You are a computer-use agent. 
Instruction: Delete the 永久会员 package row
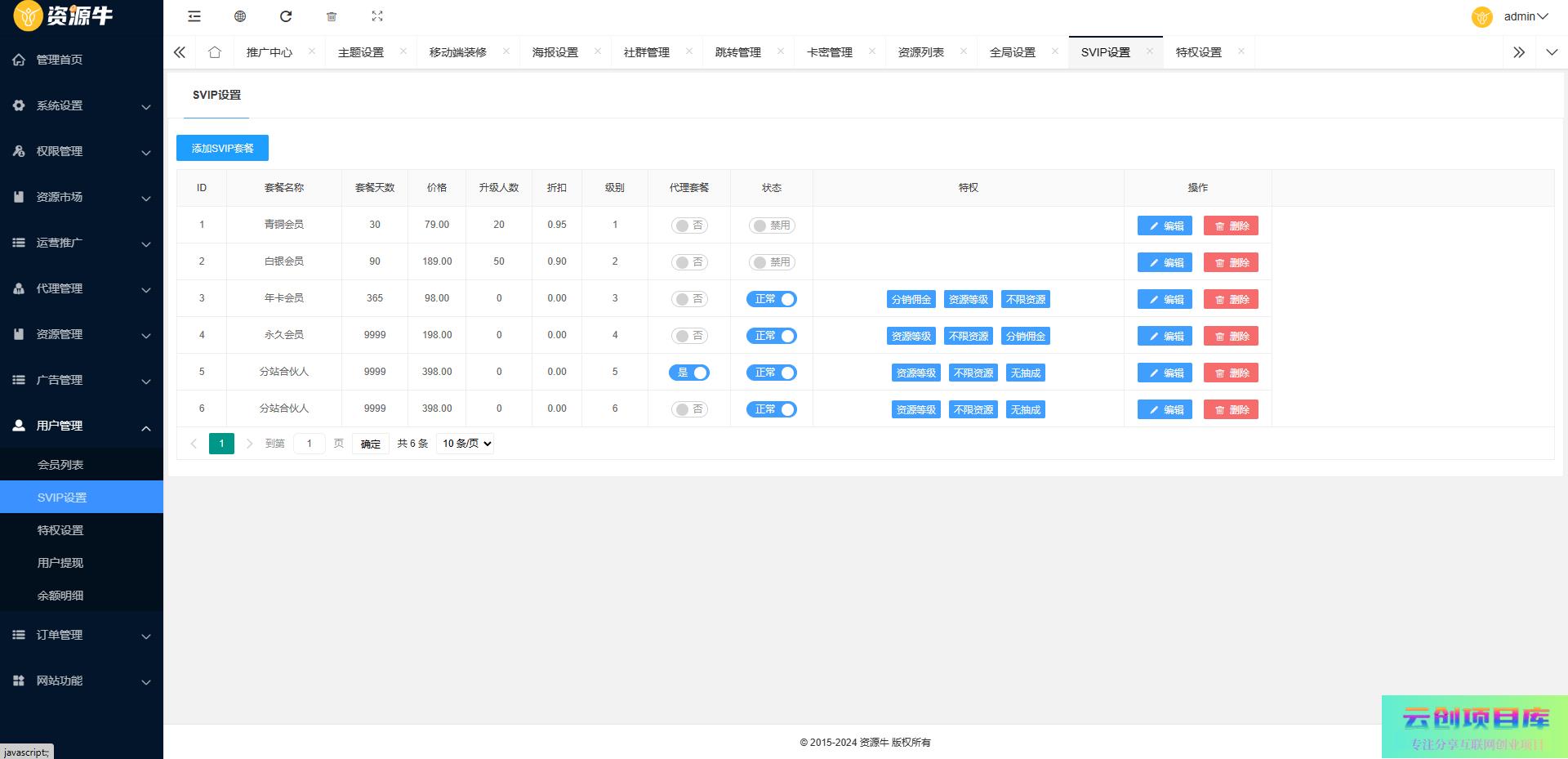tap(1231, 336)
